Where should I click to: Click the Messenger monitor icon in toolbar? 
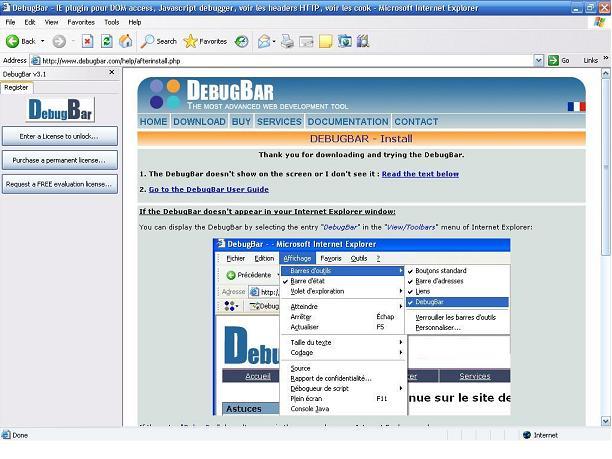(x=345, y=41)
